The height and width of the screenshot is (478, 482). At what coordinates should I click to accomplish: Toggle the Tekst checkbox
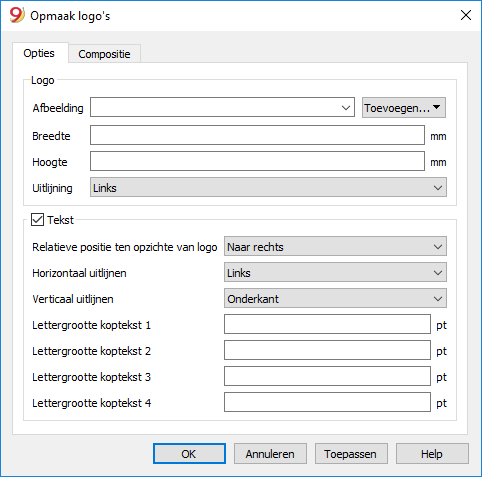37,220
